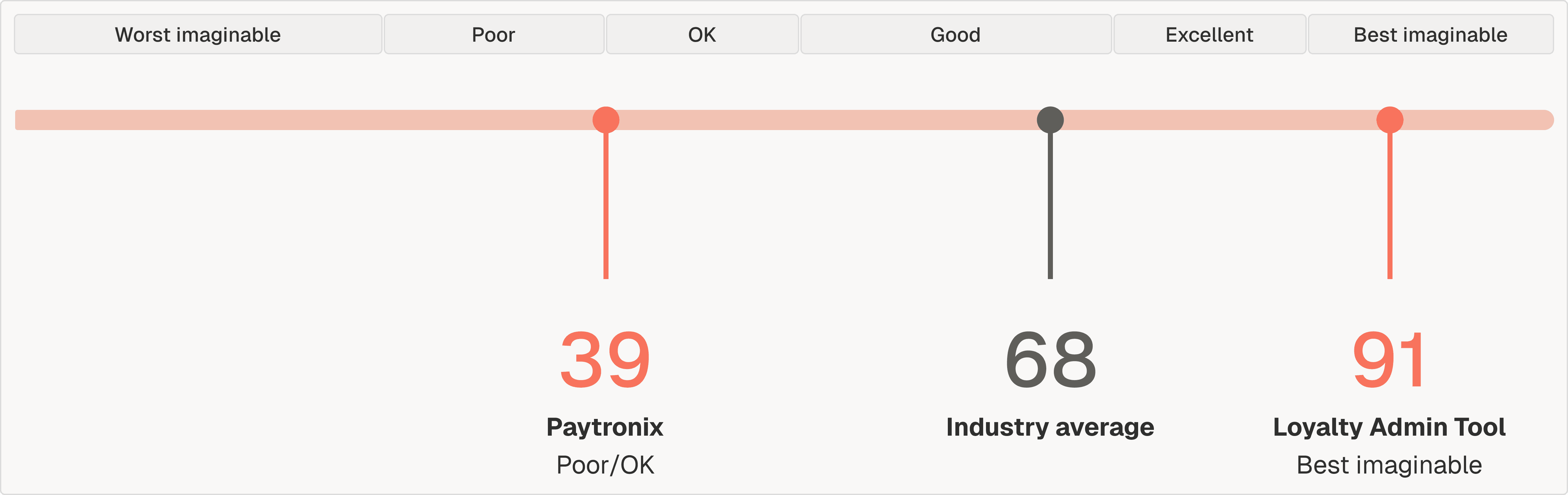Click the vertical line under Paytronix dot
The height and width of the screenshot is (495, 1568).
[606, 206]
